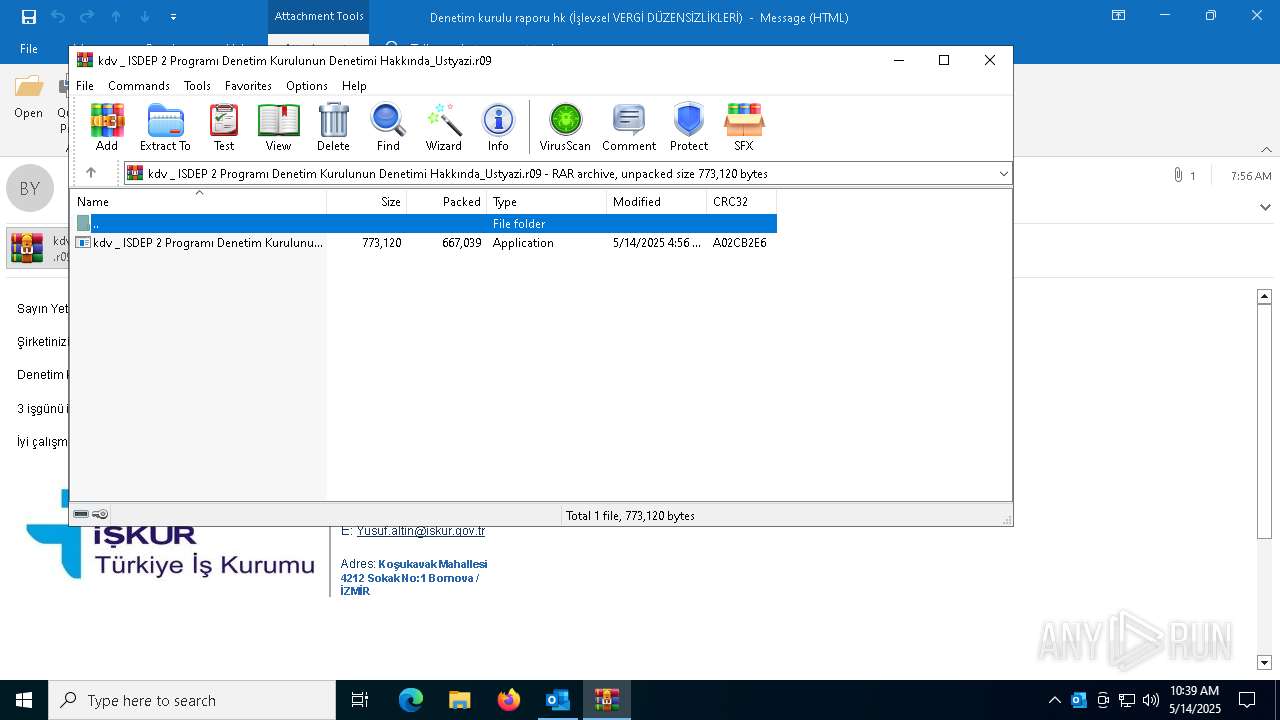Open the Find magnifier tool
The width and height of the screenshot is (1280, 720).
(388, 126)
